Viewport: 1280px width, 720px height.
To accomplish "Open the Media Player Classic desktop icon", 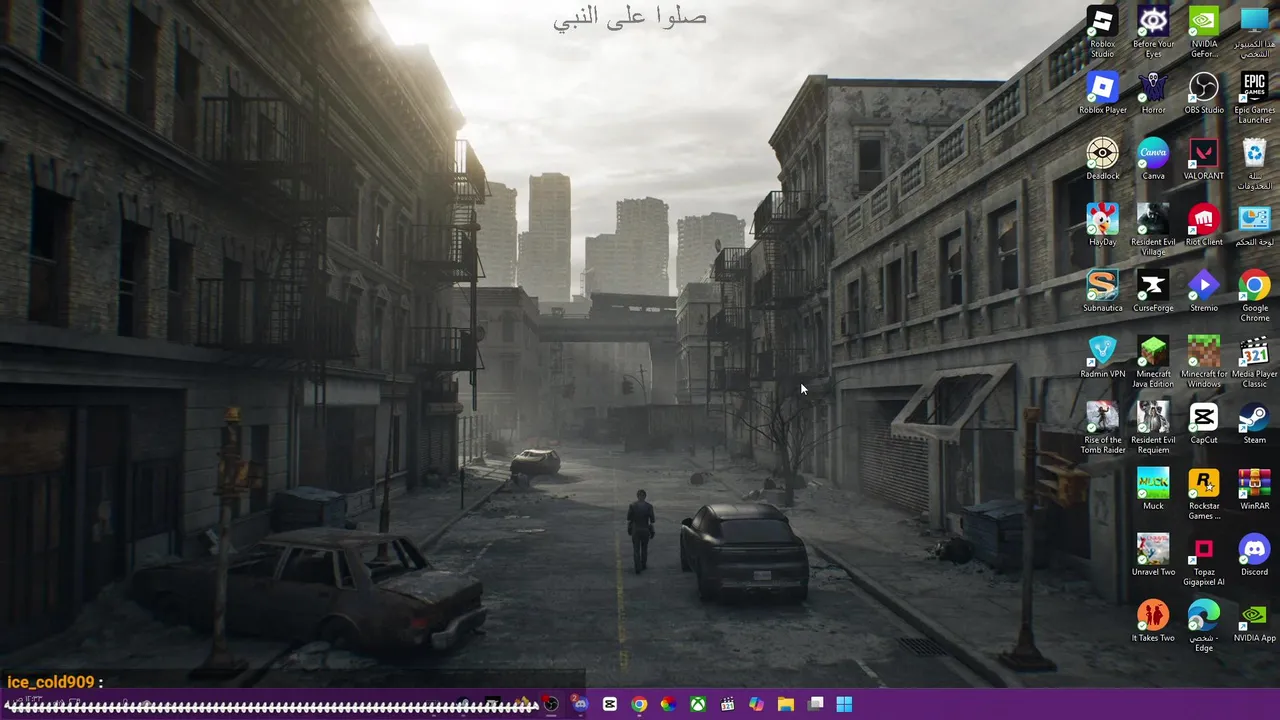I will pos(1254,361).
